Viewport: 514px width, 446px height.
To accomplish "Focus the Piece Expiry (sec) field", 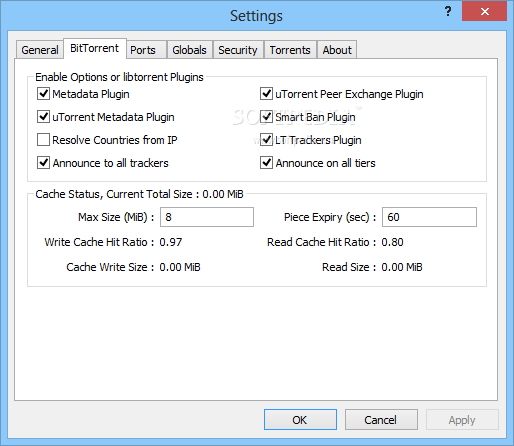I will pos(429,217).
